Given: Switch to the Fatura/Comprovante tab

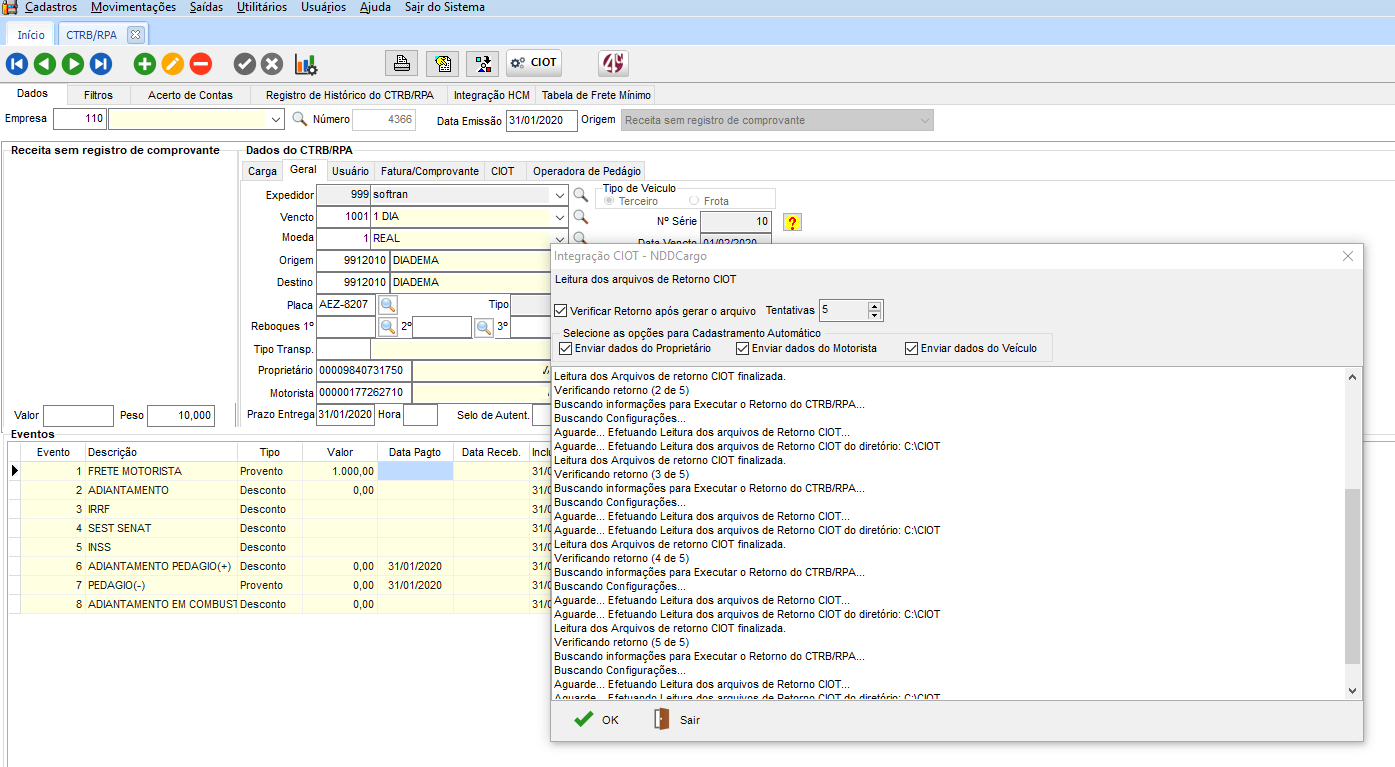Looking at the screenshot, I should 429,171.
